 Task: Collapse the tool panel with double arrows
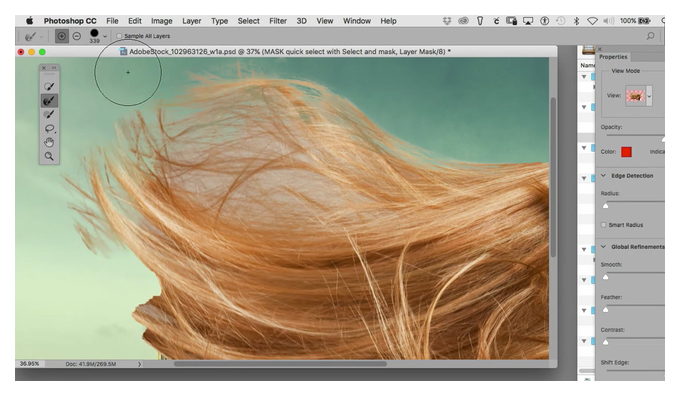pos(54,68)
